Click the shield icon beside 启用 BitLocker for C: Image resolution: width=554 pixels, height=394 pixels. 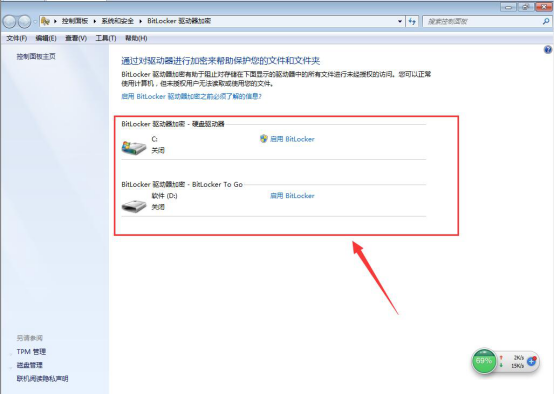click(264, 139)
